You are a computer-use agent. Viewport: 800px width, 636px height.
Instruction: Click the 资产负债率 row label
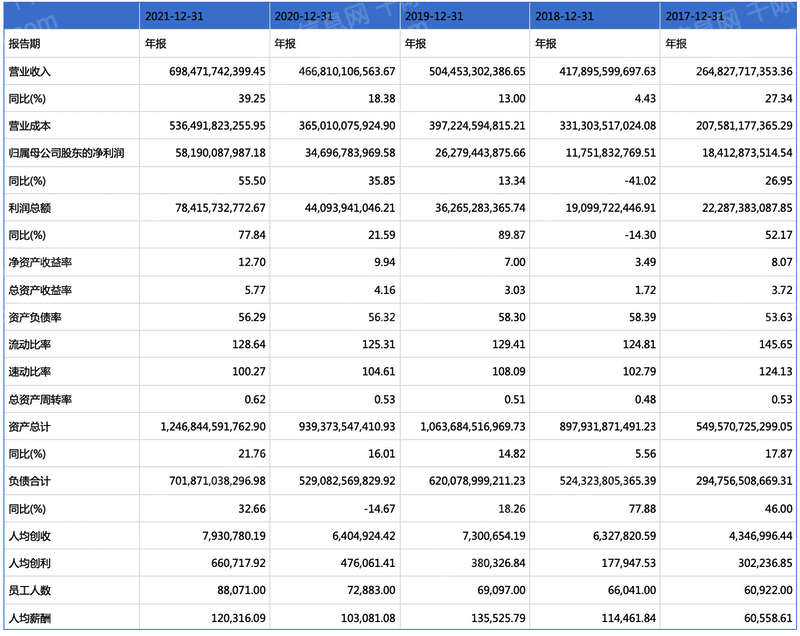tap(35, 317)
